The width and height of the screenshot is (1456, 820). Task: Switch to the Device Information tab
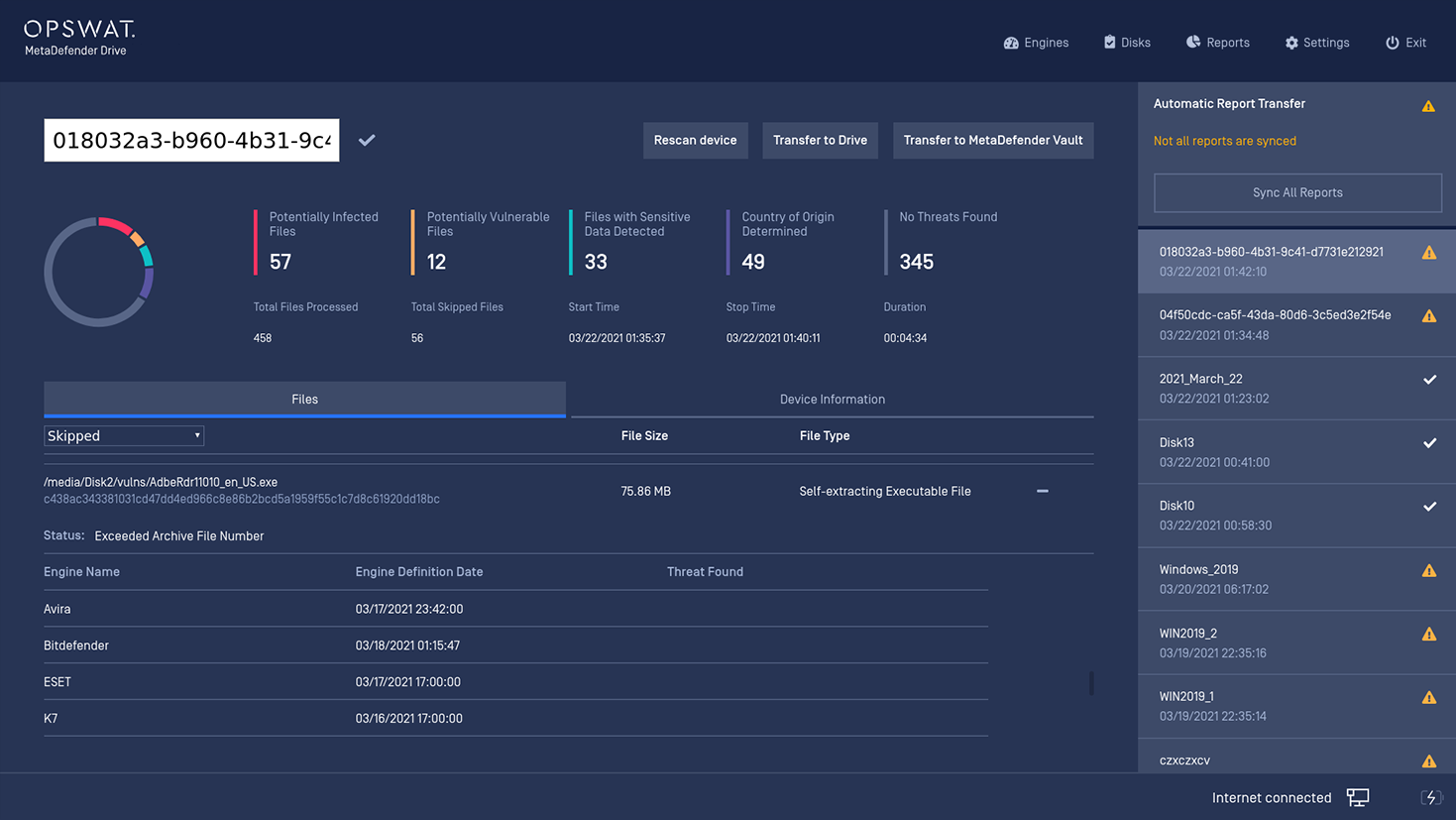coord(833,400)
